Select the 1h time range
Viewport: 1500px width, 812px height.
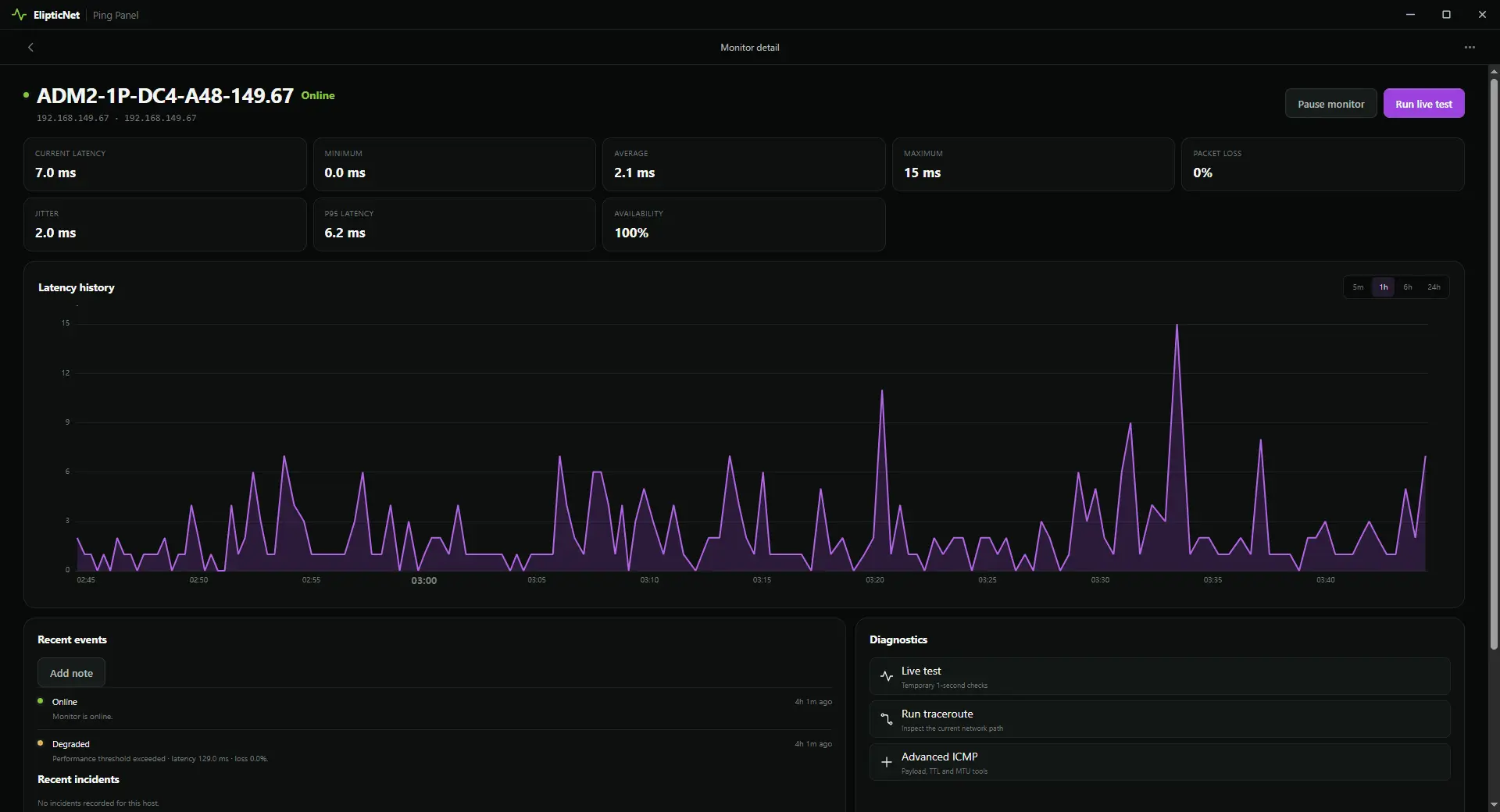click(1383, 287)
